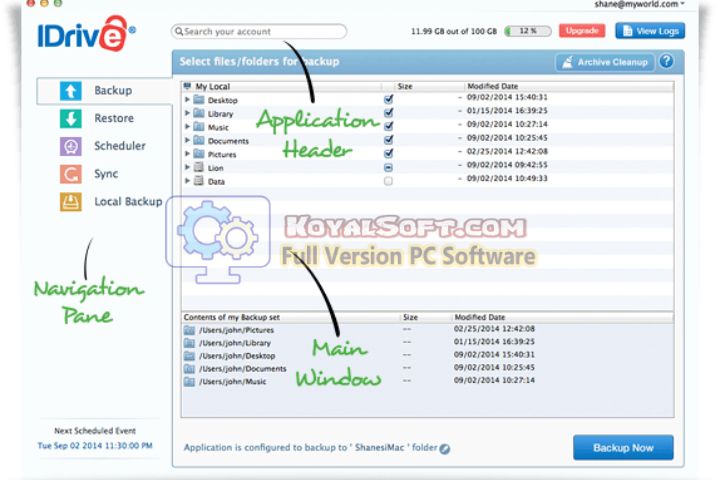The image size is (720, 480).
Task: Open the shane@myworld.com account dropdown
Action: click(639, 4)
